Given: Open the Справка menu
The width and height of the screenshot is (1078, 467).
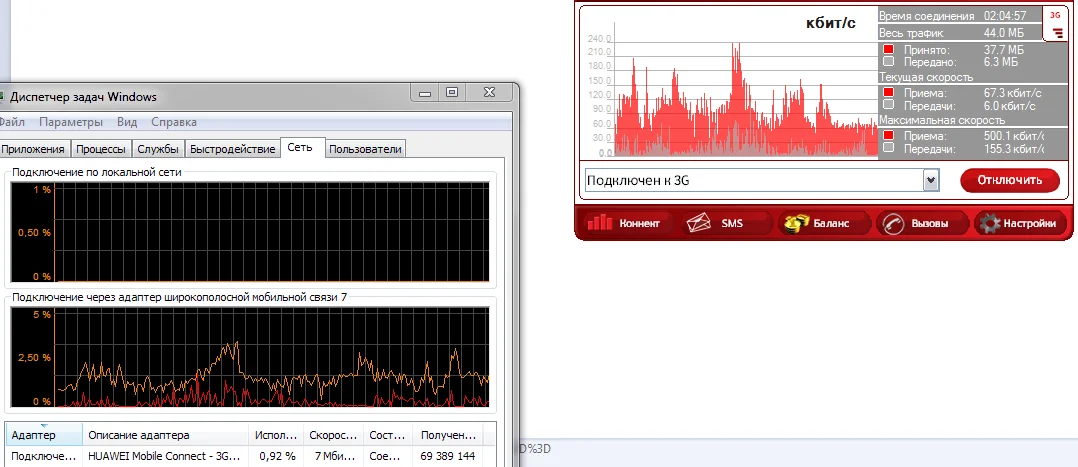Looking at the screenshot, I should (x=174, y=122).
